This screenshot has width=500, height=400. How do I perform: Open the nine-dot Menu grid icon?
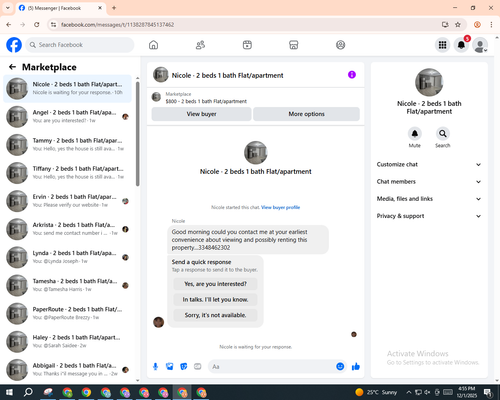click(442, 45)
